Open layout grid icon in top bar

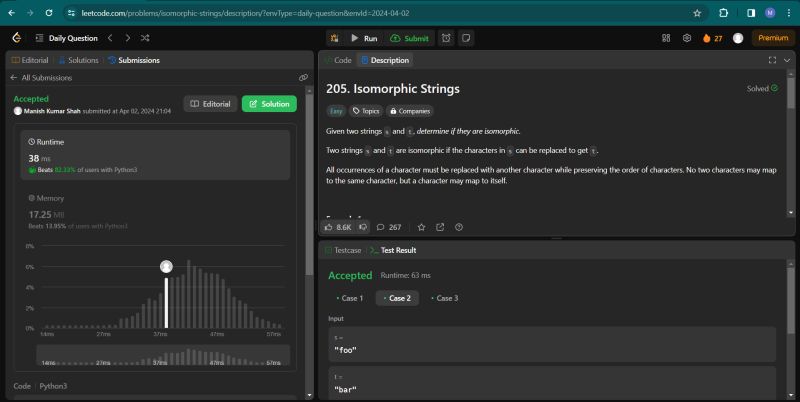pos(666,38)
